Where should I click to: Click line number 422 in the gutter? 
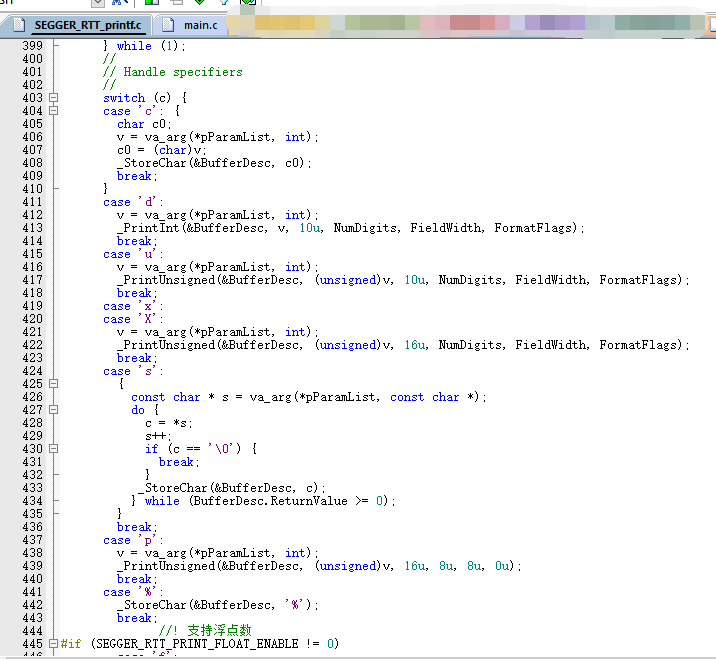(x=32, y=345)
